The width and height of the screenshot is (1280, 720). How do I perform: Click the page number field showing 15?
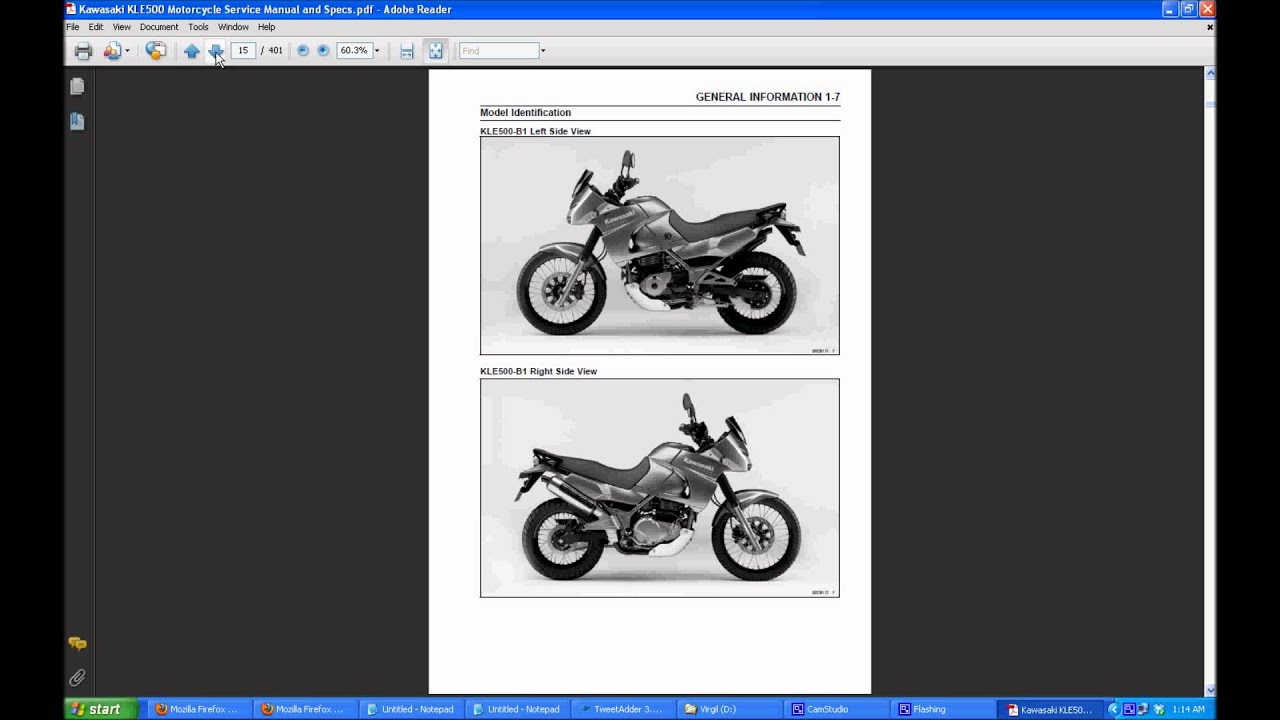point(243,50)
